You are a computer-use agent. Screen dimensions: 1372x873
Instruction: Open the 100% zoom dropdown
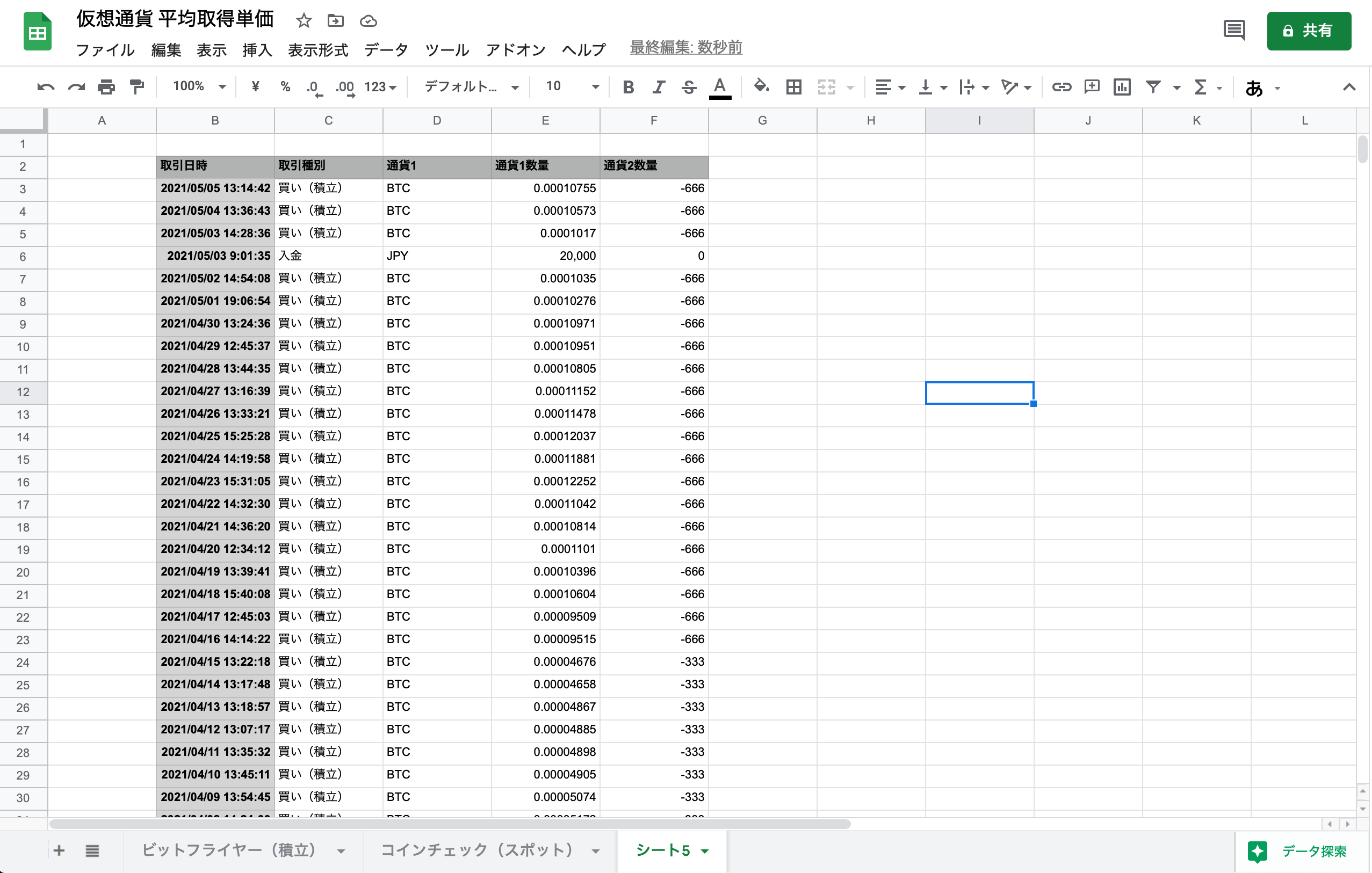pos(199,86)
